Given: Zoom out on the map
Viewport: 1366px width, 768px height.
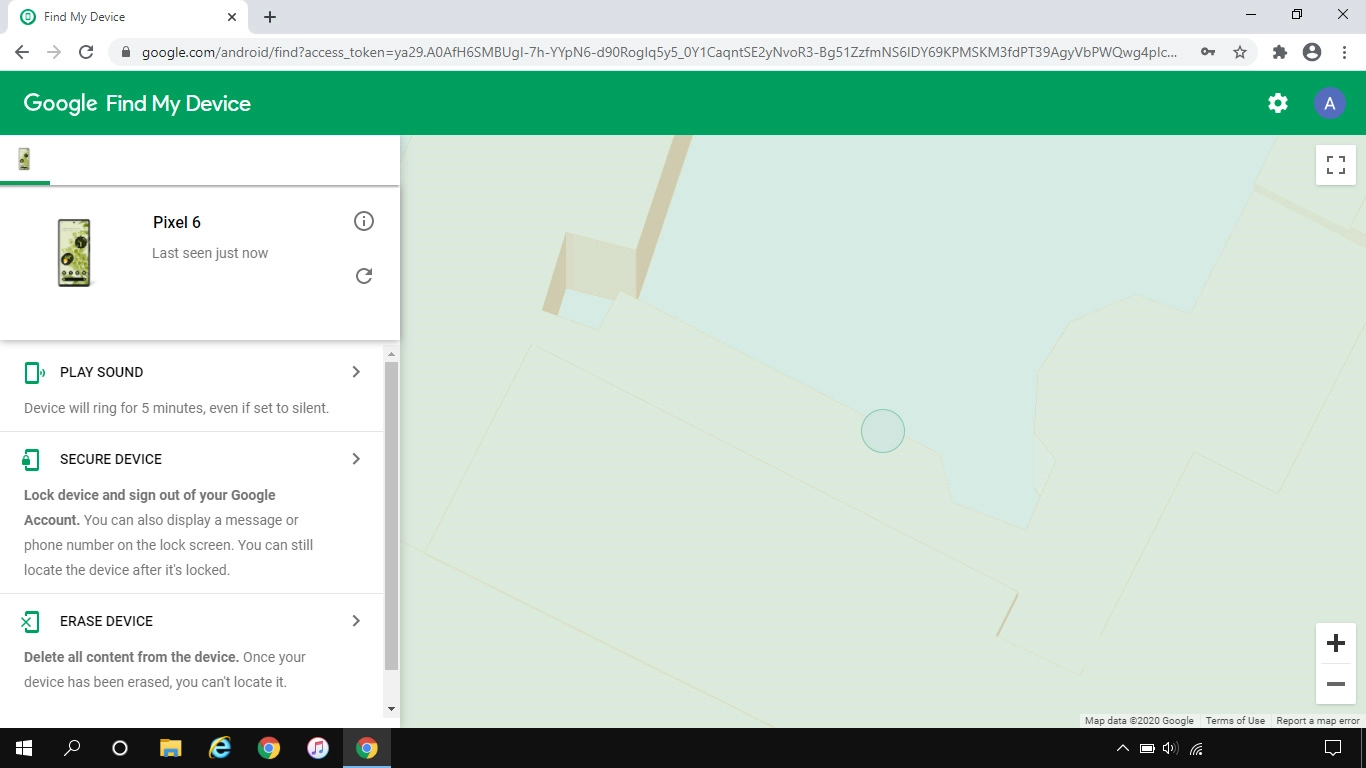Looking at the screenshot, I should coord(1335,684).
